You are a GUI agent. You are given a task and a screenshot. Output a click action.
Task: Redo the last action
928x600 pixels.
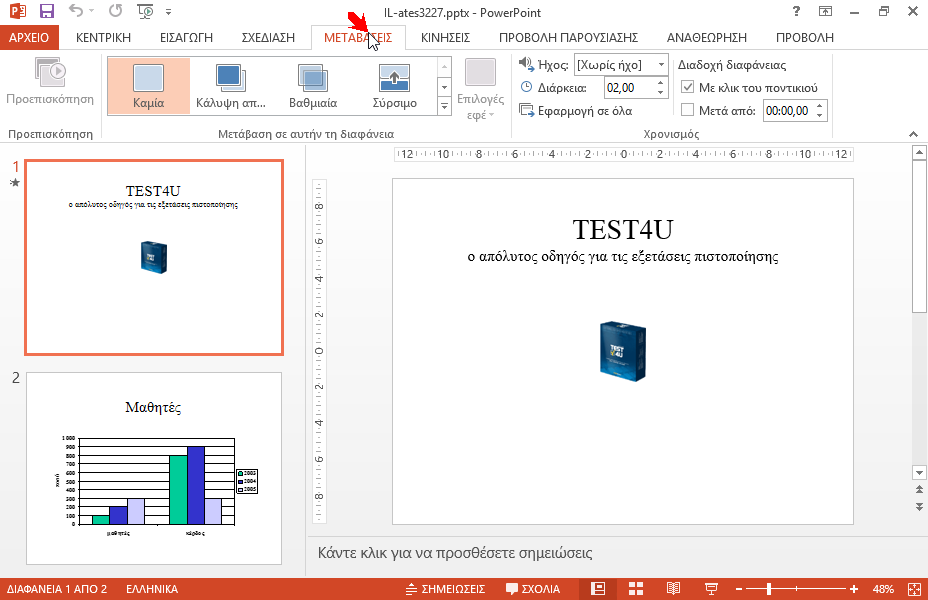click(116, 11)
